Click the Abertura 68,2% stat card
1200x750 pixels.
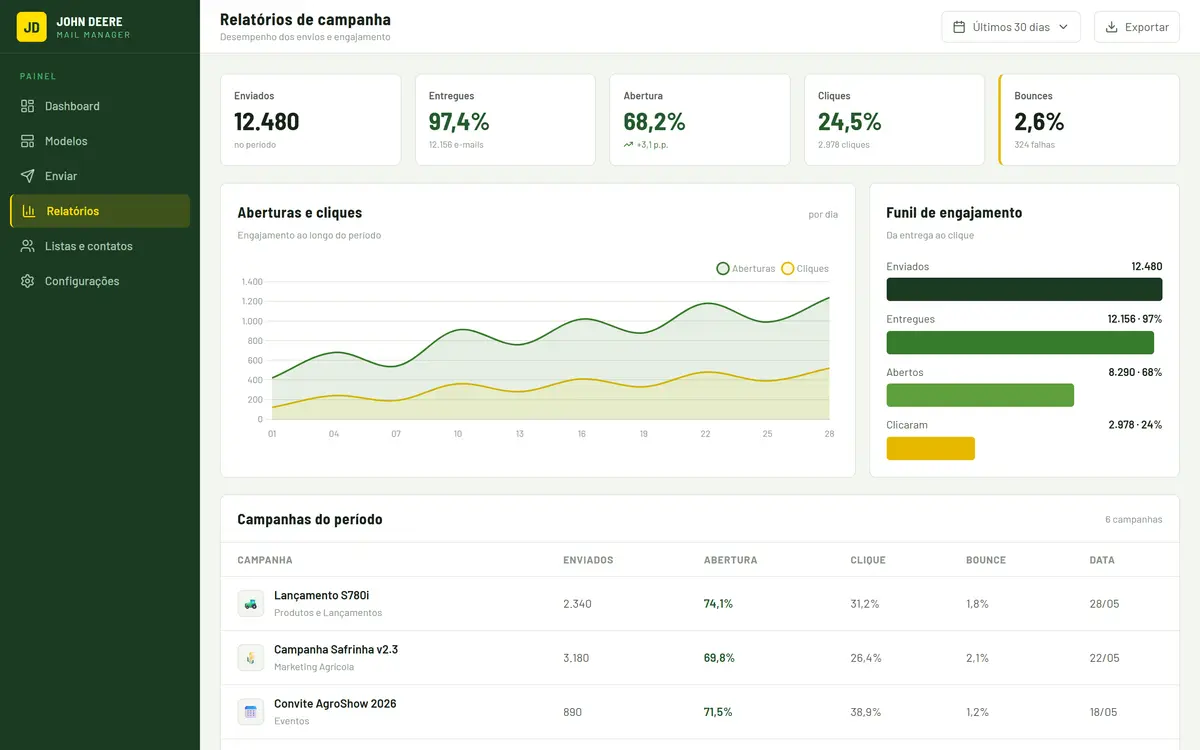tap(700, 120)
